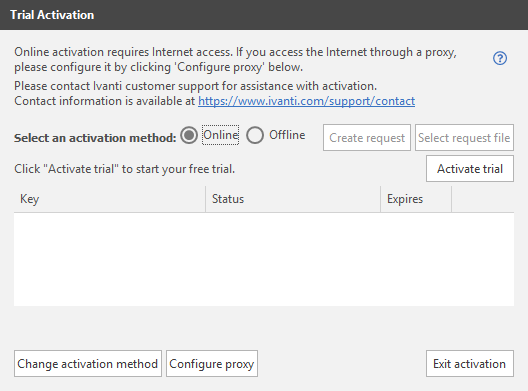Screen dimensions: 528x391
Task: Sort by the Expires column header
Action: click(x=416, y=199)
